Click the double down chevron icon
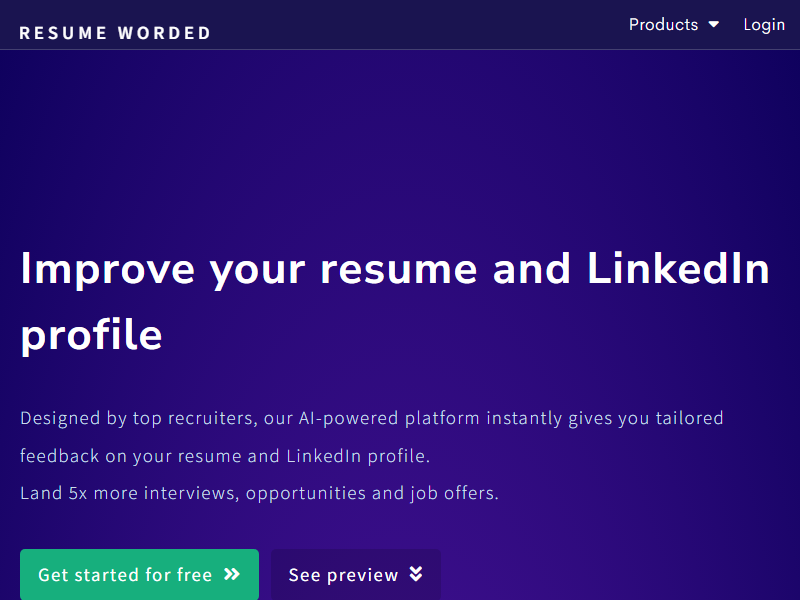800x600 pixels. (416, 575)
